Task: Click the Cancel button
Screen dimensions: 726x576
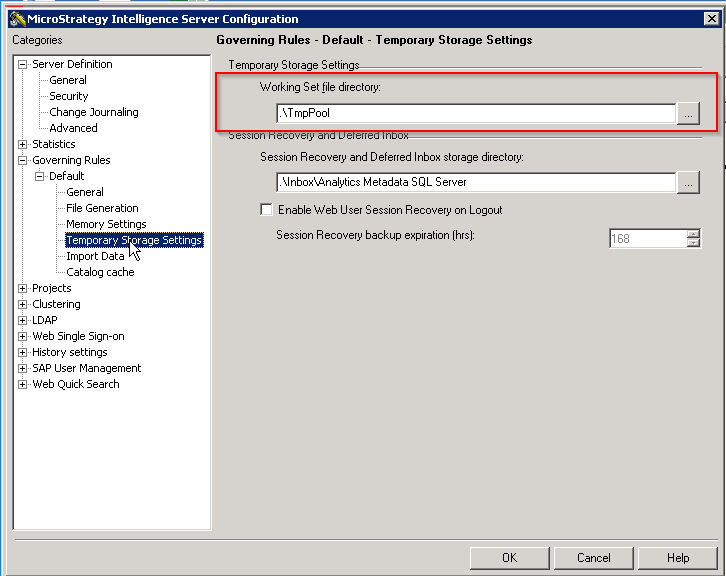Action: (x=593, y=557)
